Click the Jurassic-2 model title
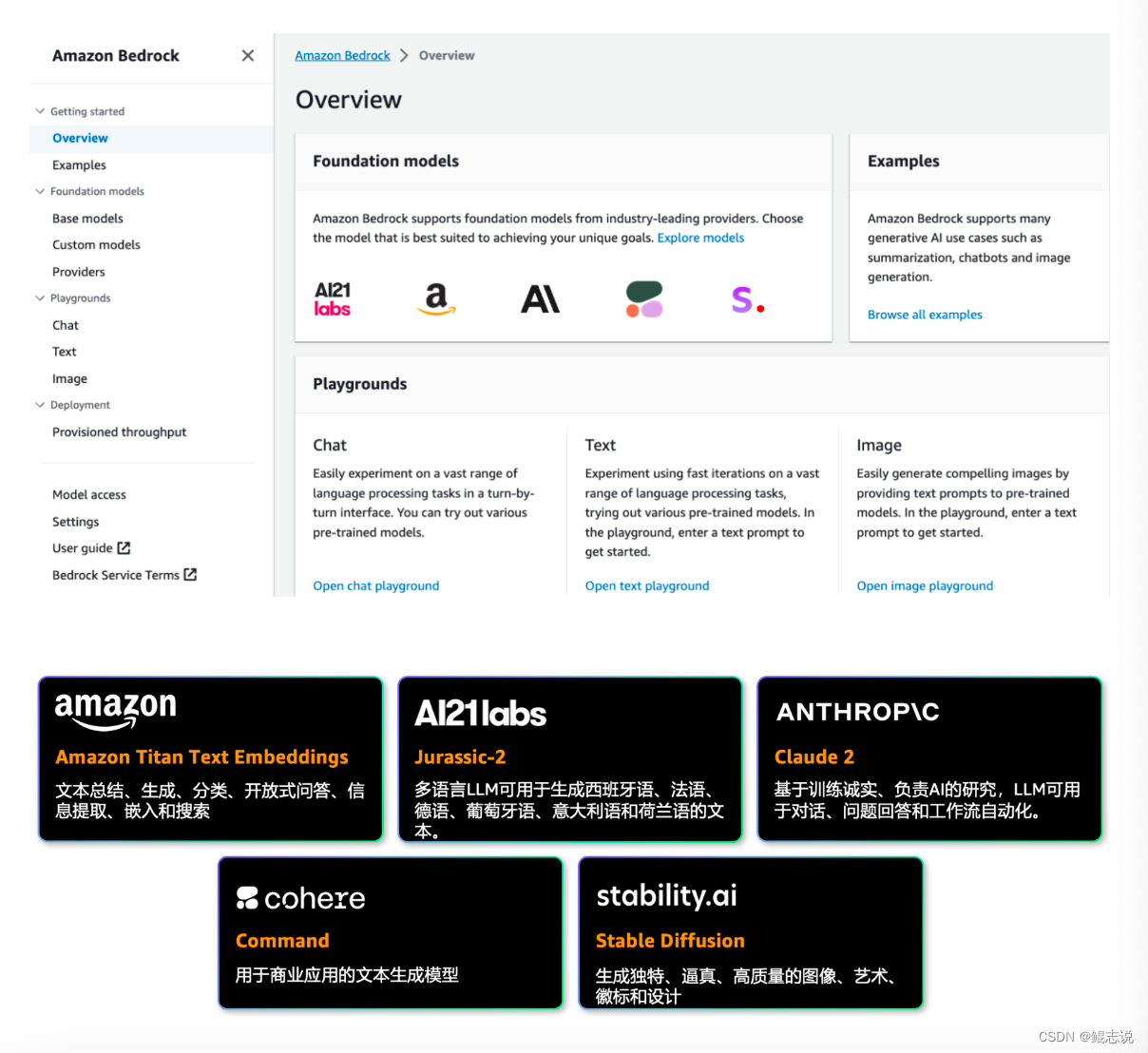The height and width of the screenshot is (1053, 1148). [460, 756]
